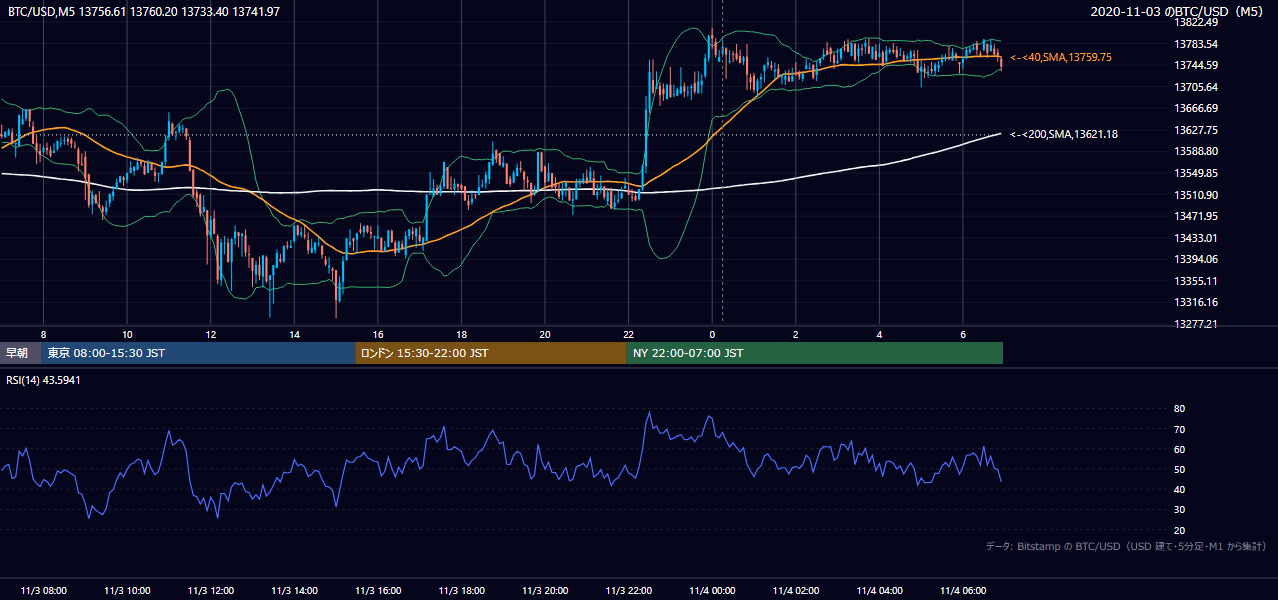This screenshot has height=600, width=1278.
Task: Click bottom time label 11/3 14:00
Action: [294, 591]
